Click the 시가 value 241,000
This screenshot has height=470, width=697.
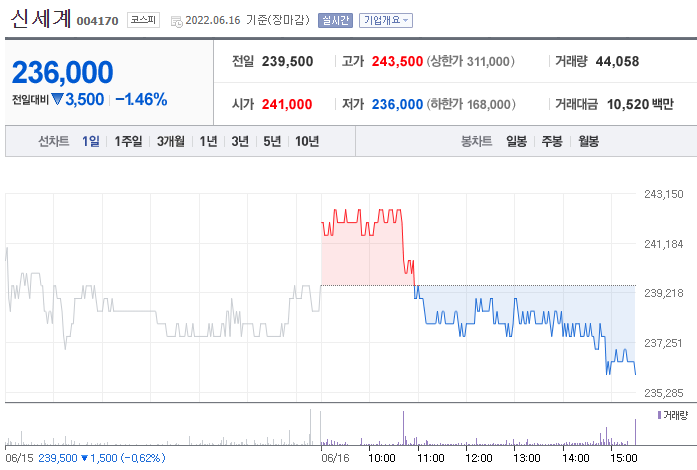287,104
